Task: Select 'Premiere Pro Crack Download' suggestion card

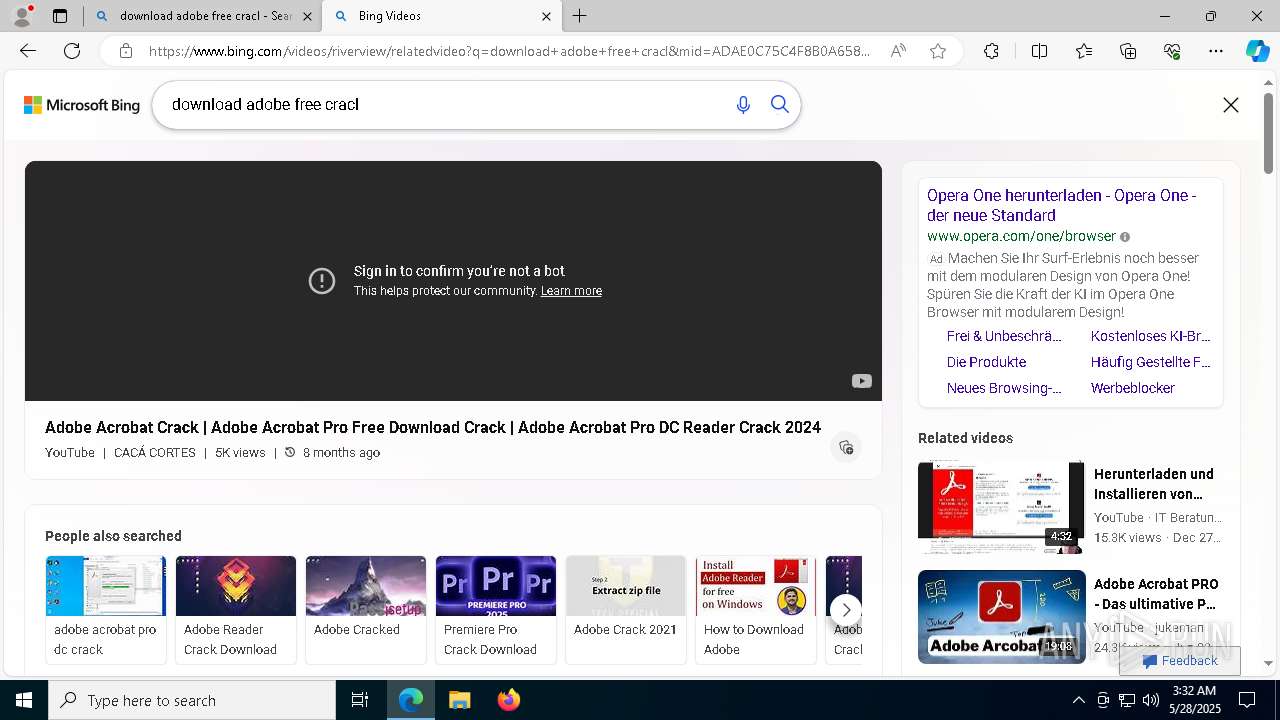Action: (x=496, y=609)
